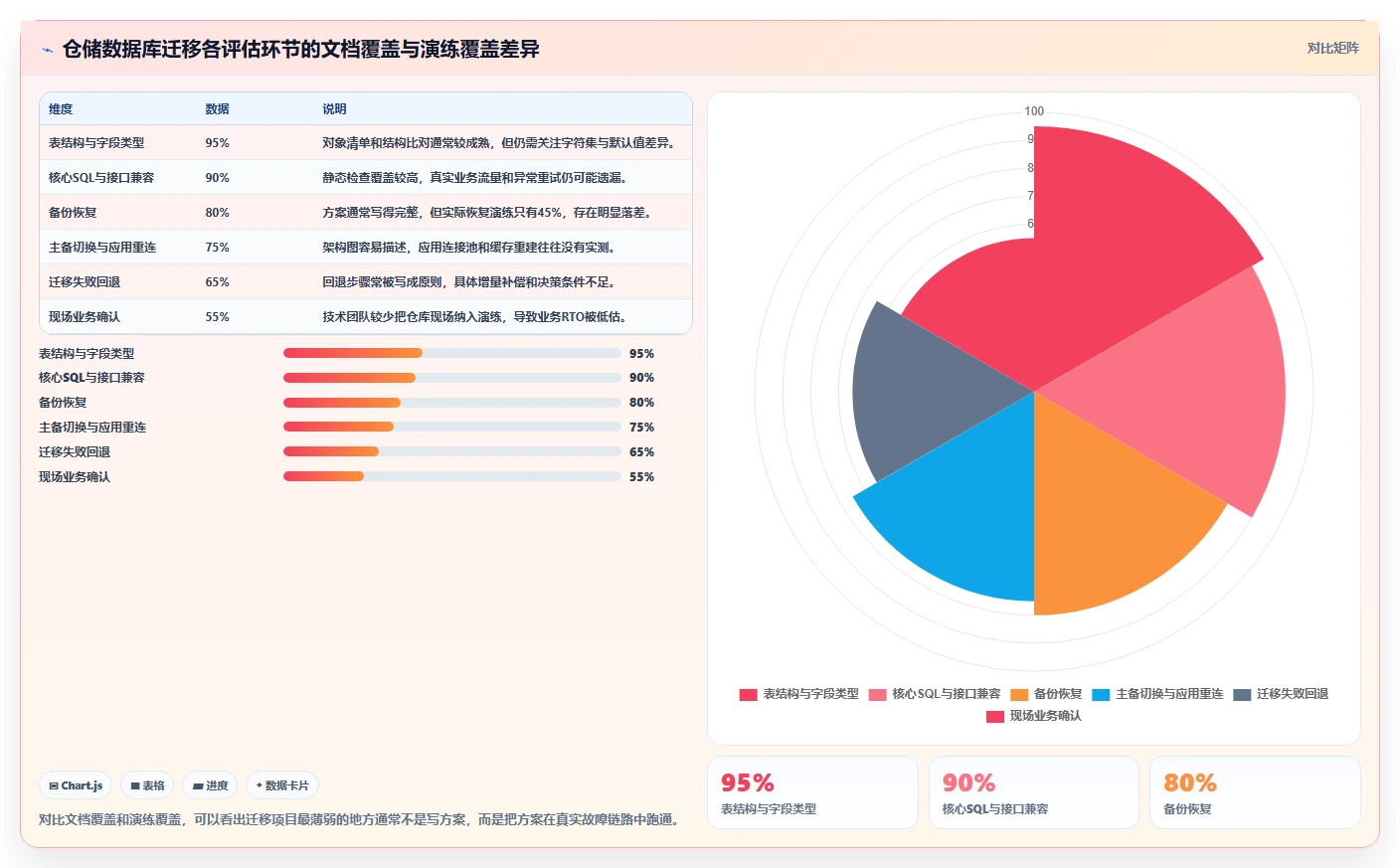Click the 现场业务确认 55% progress bar
The height and width of the screenshot is (868, 1400).
click(x=452, y=476)
